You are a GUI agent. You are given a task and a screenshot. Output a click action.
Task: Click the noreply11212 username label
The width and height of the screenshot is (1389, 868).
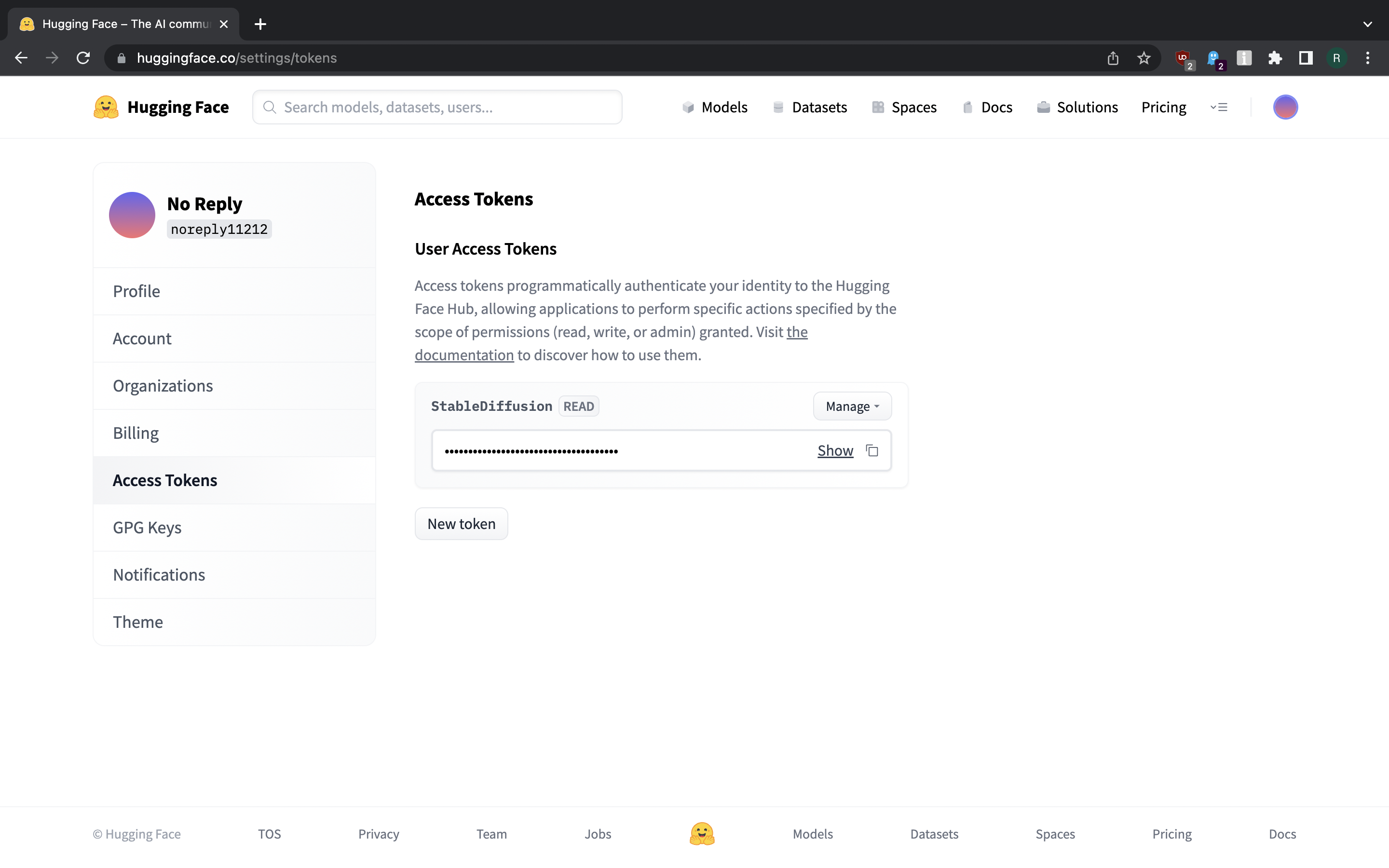(x=219, y=229)
